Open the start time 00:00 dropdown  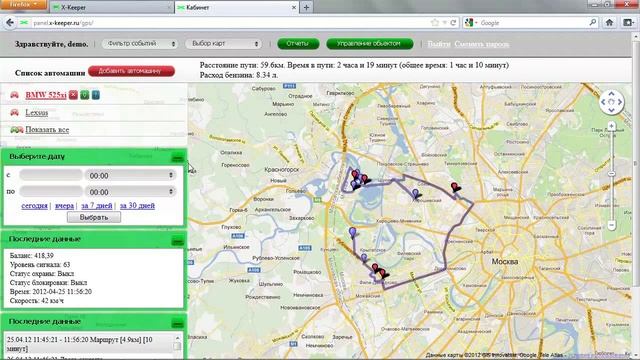(x=130, y=176)
